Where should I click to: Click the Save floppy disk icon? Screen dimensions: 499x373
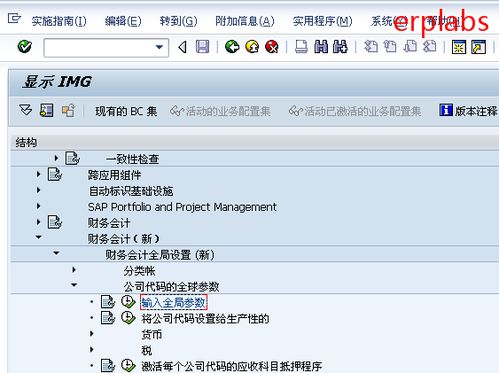pyautogui.click(x=202, y=47)
